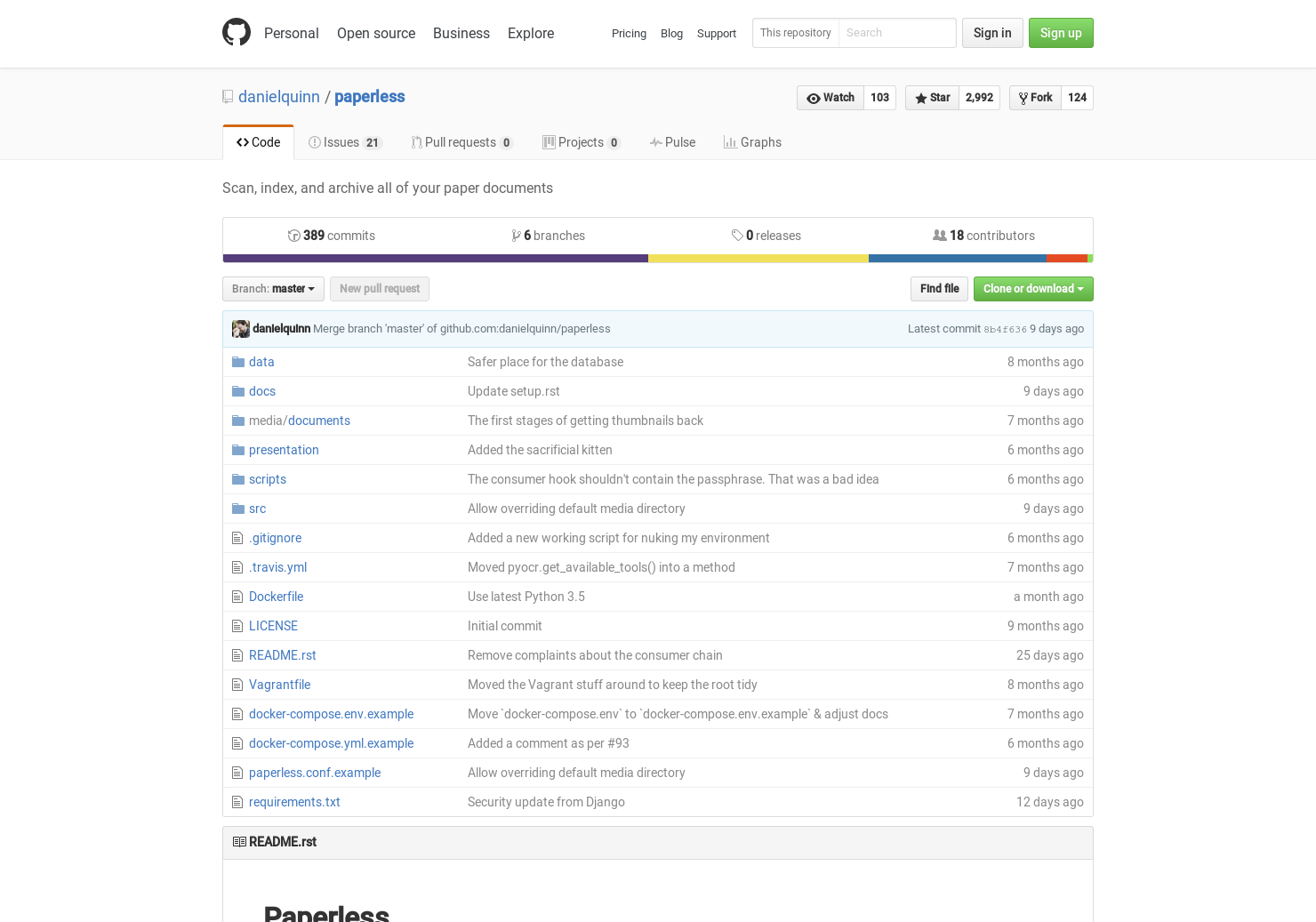Screen dimensions: 1316x922
Task: Open the Explore menu item
Action: [x=531, y=33]
